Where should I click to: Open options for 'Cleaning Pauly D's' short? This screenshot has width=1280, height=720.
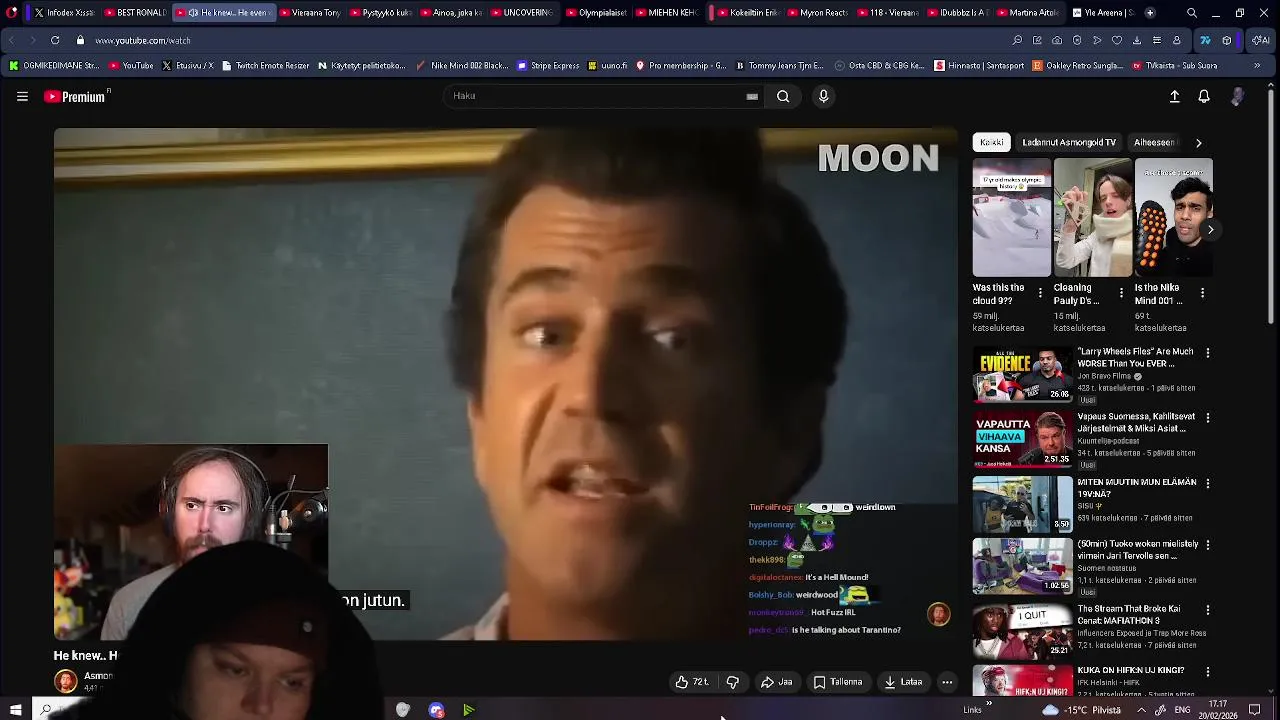click(1121, 293)
